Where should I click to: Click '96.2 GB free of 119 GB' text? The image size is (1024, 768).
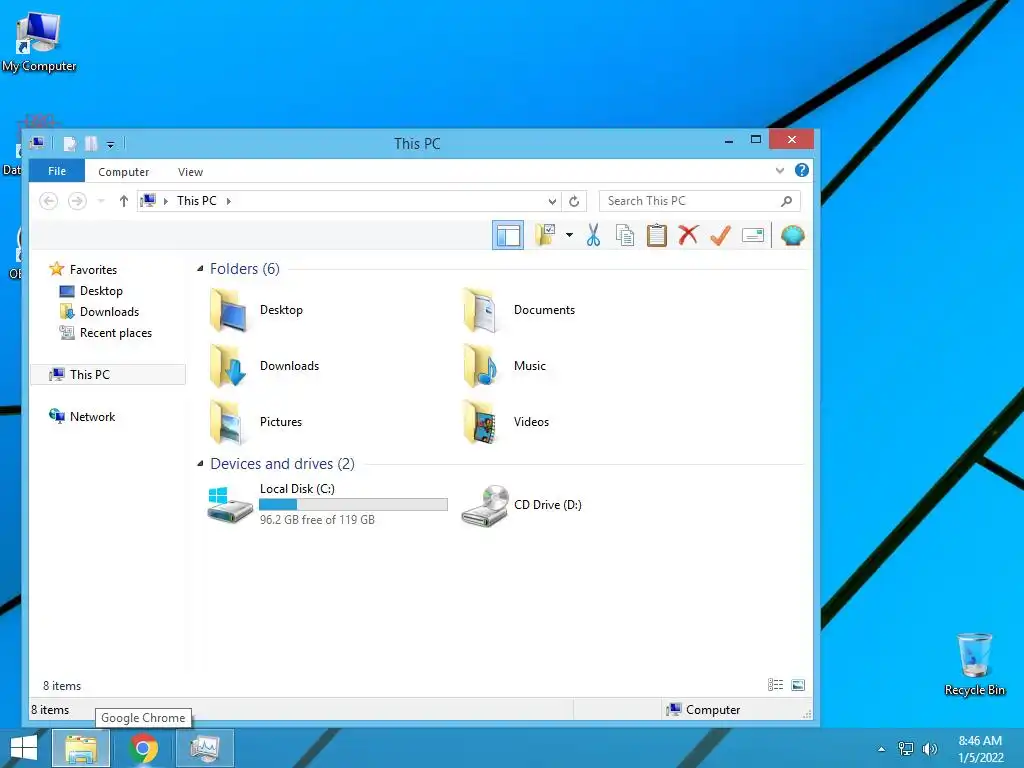[317, 520]
